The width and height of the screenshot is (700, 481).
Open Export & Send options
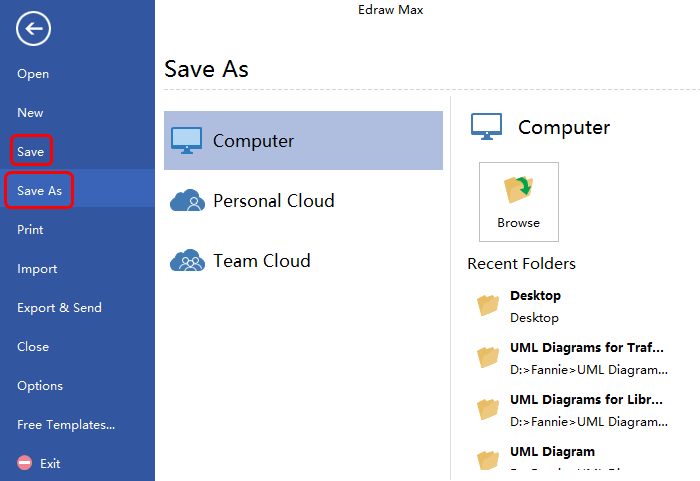click(x=59, y=308)
